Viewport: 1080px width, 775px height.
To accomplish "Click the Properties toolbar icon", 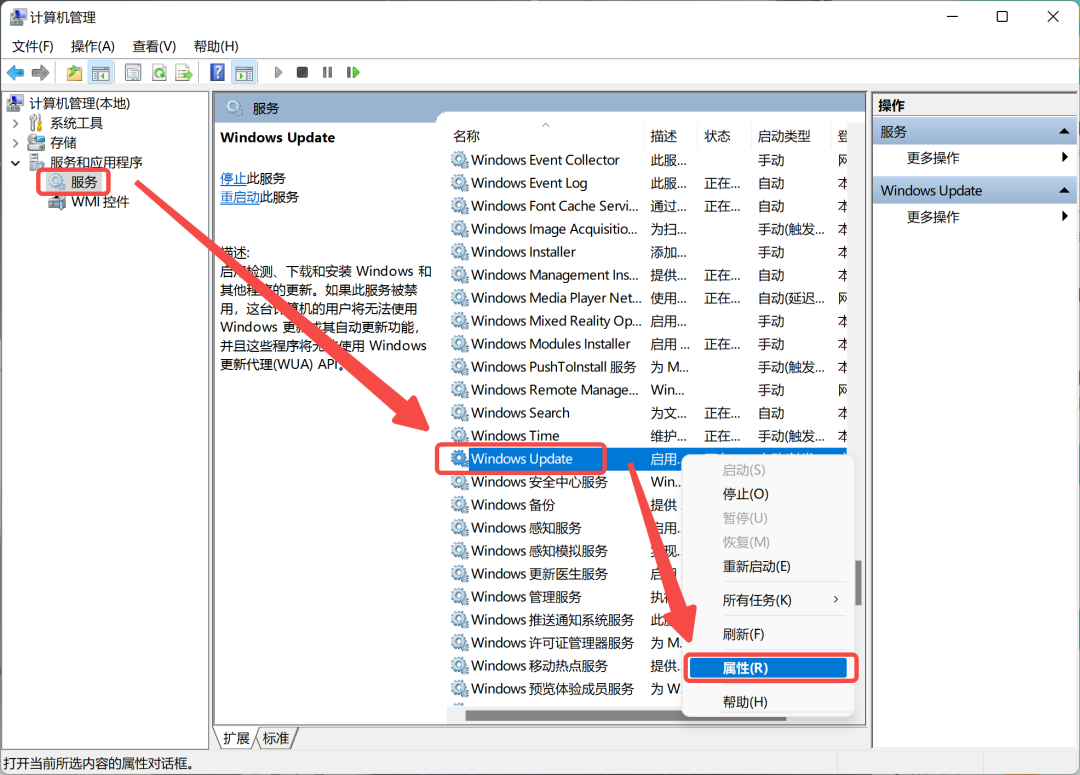I will click(x=133, y=72).
